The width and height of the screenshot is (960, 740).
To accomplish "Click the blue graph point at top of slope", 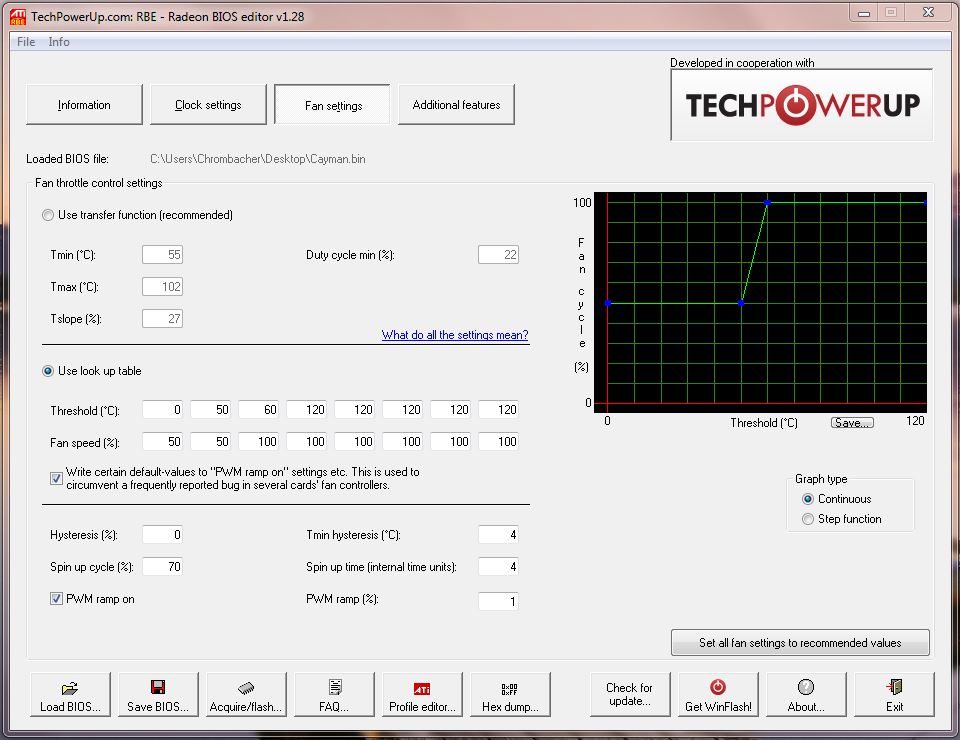I will tap(767, 202).
